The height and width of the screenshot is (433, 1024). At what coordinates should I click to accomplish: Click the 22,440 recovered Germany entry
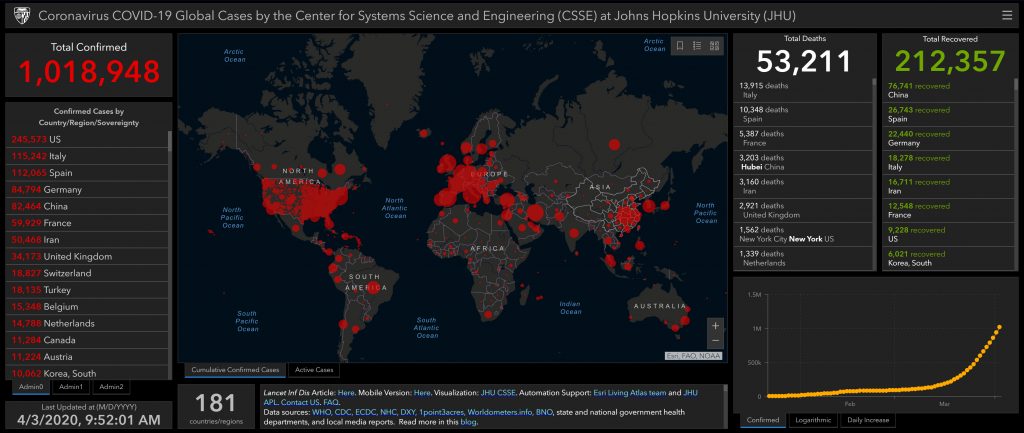948,138
